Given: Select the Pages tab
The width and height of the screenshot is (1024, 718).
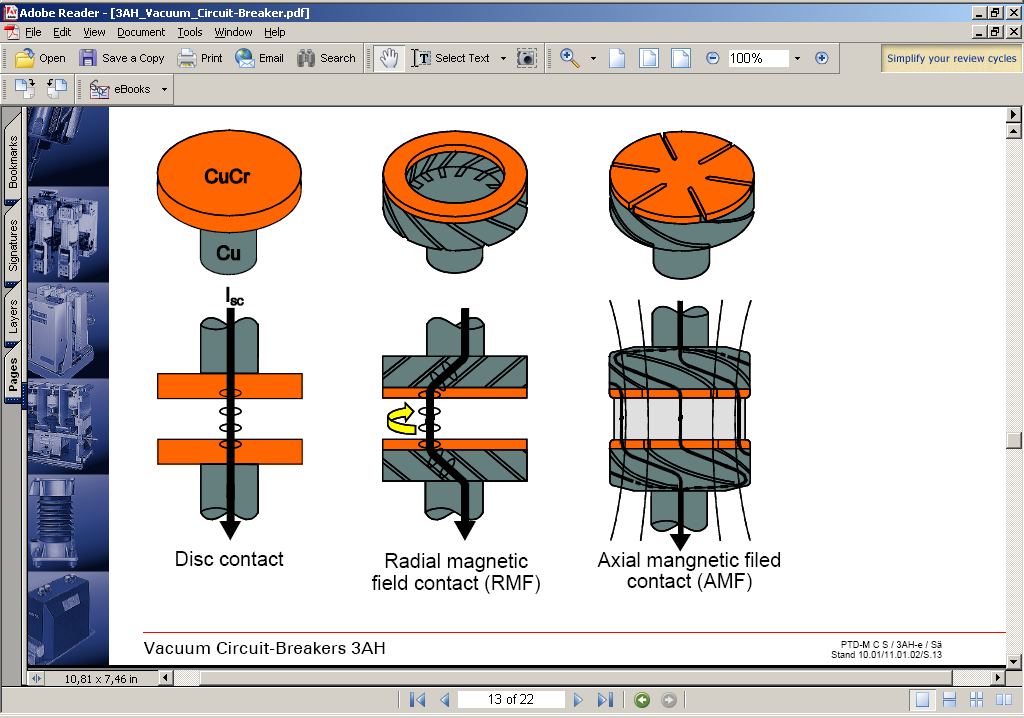Looking at the screenshot, I should click(12, 375).
